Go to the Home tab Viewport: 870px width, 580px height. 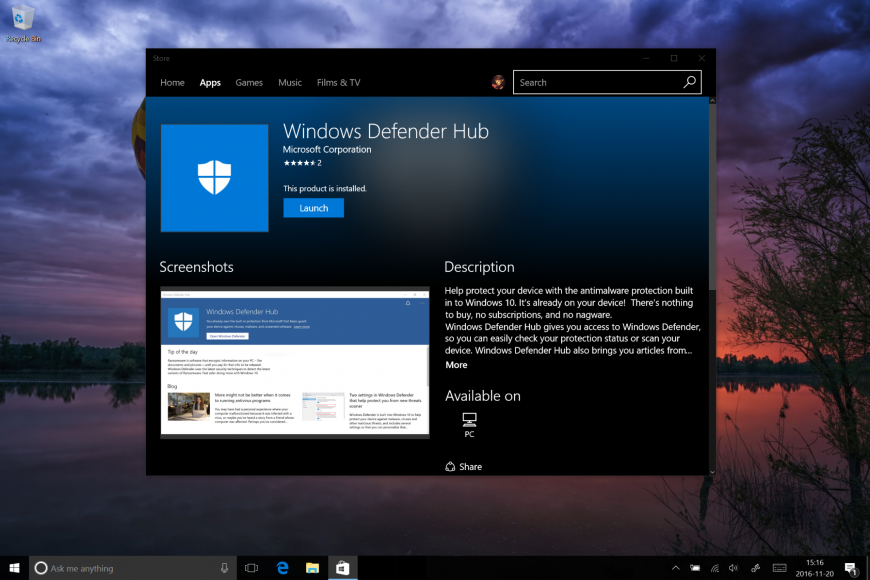[x=172, y=83]
